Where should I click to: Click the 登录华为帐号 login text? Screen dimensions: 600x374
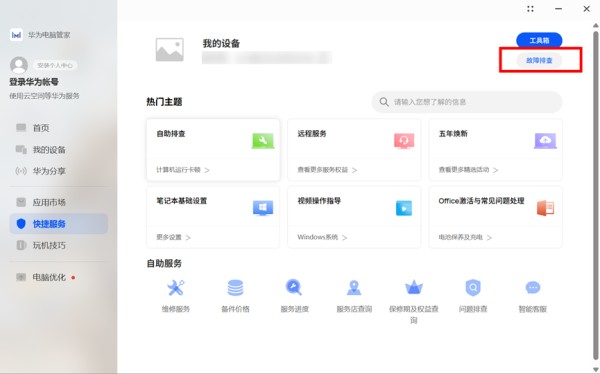point(34,82)
